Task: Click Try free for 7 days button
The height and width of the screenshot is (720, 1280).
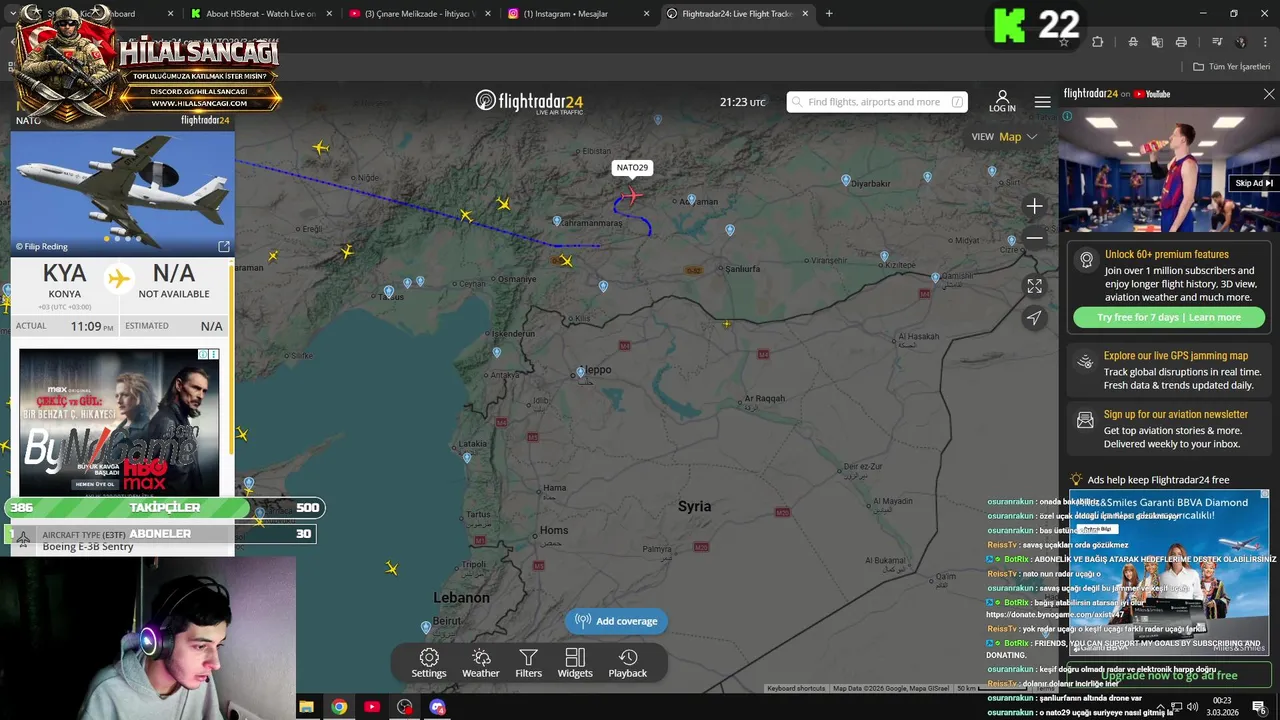Action: pyautogui.click(x=1169, y=317)
